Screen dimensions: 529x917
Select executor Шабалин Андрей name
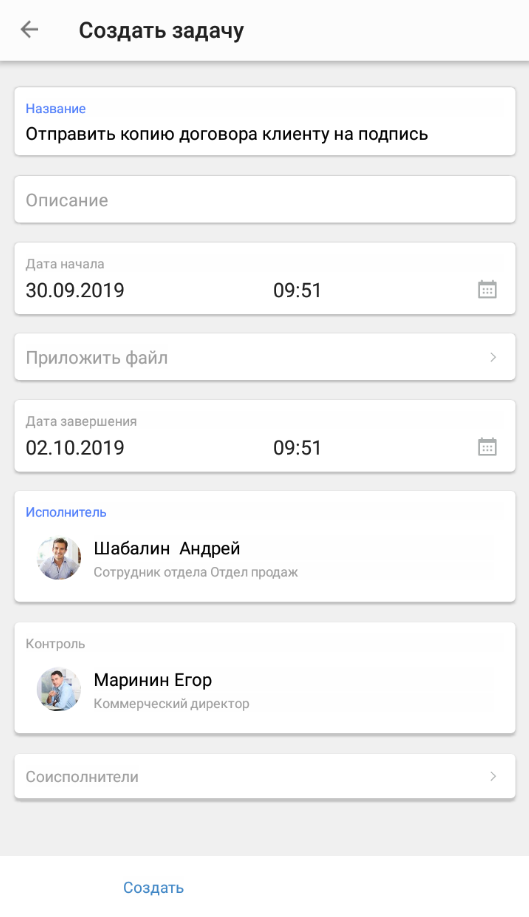pos(167,549)
